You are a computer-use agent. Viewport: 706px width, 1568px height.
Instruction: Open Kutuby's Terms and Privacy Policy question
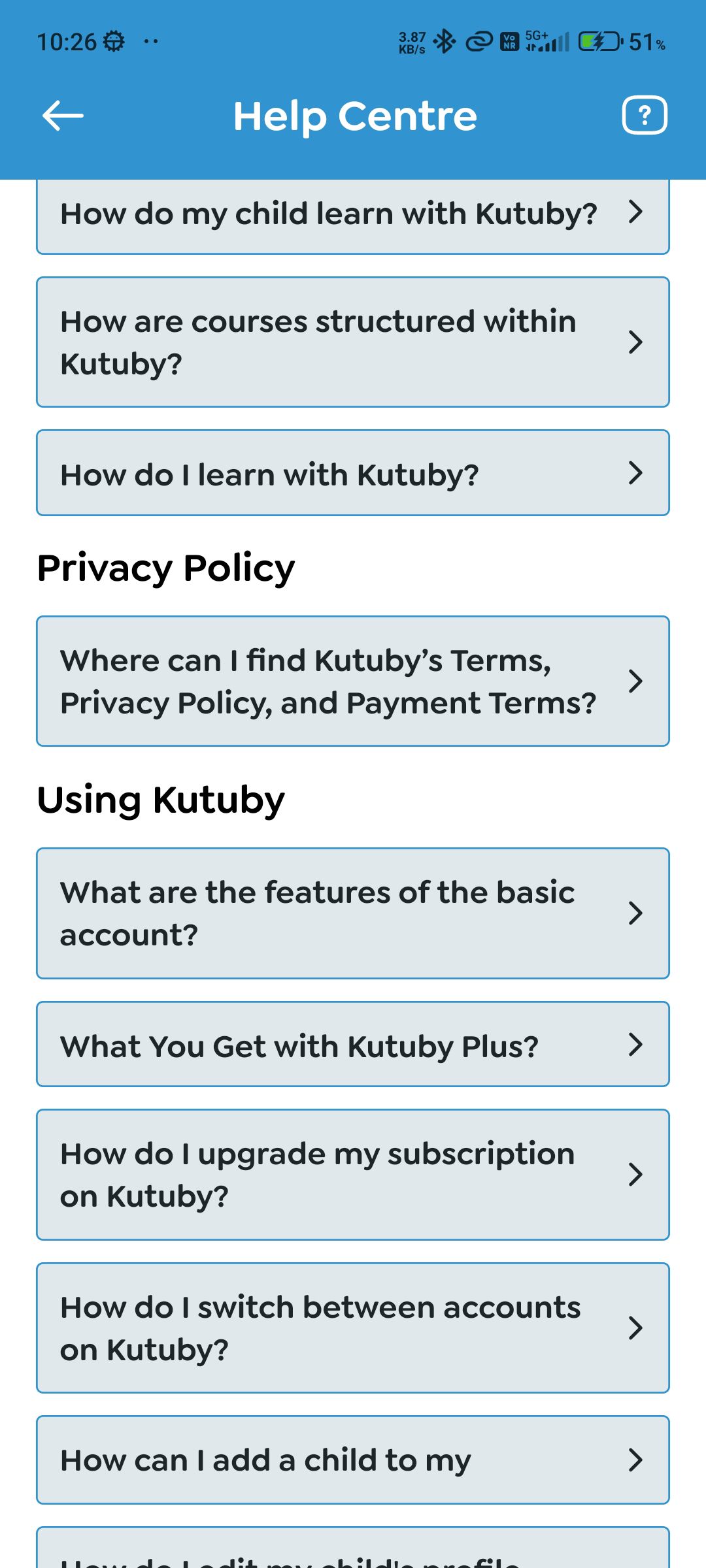coord(328,681)
